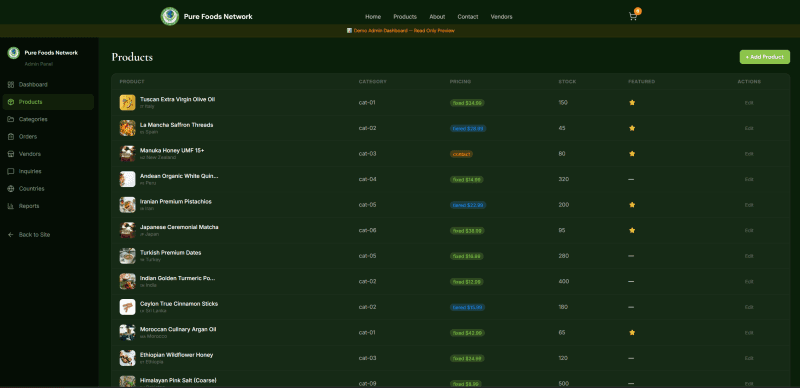Click the cat-06 category cell

coord(367,230)
